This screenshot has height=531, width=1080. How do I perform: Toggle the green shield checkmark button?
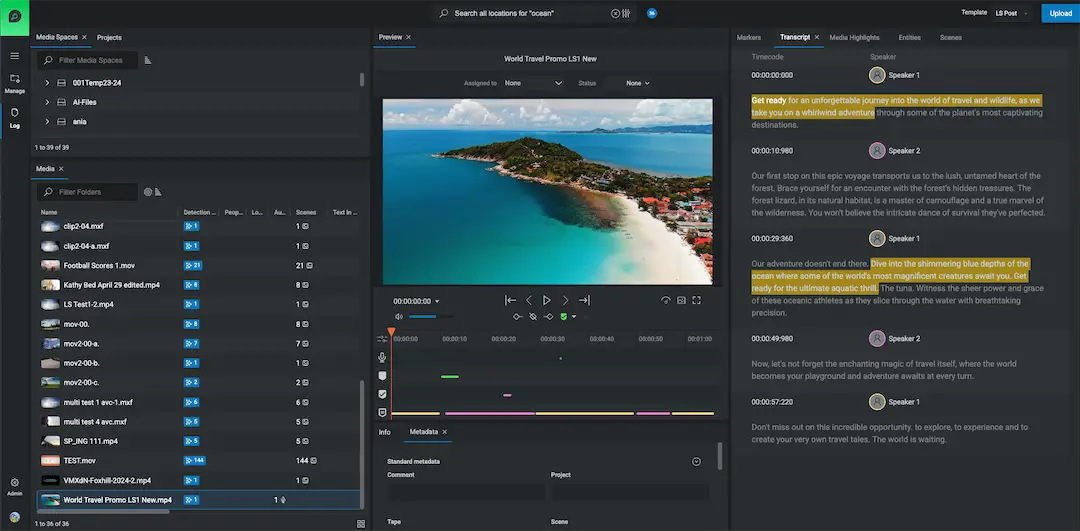click(563, 317)
